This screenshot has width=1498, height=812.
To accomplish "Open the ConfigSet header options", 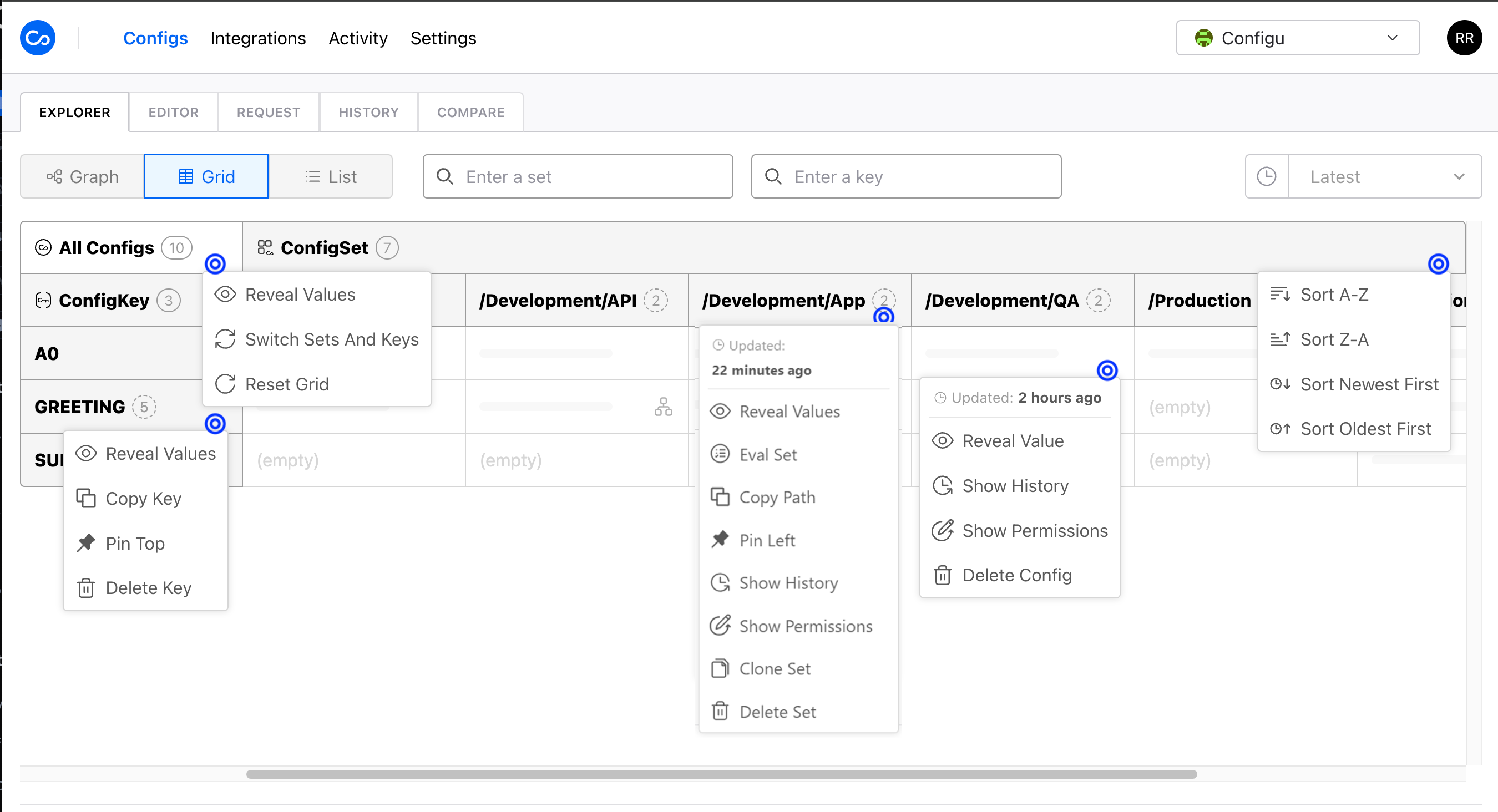I will [x=1438, y=264].
